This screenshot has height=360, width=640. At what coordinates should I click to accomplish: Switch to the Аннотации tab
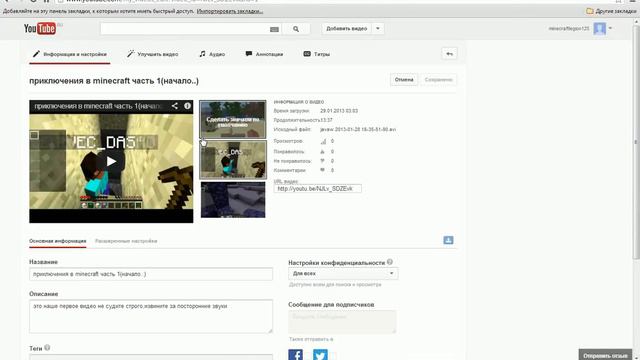pos(264,54)
